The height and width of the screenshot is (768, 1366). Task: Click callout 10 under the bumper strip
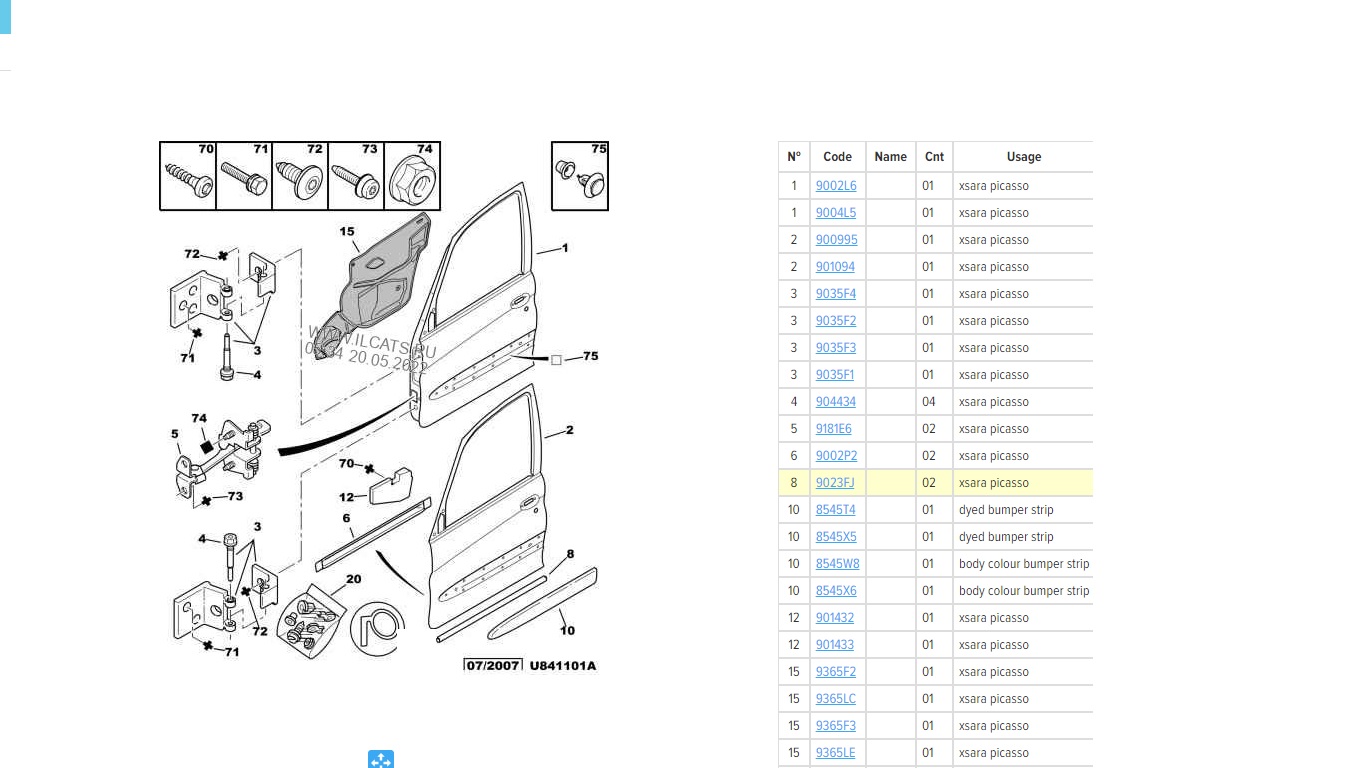pyautogui.click(x=567, y=630)
